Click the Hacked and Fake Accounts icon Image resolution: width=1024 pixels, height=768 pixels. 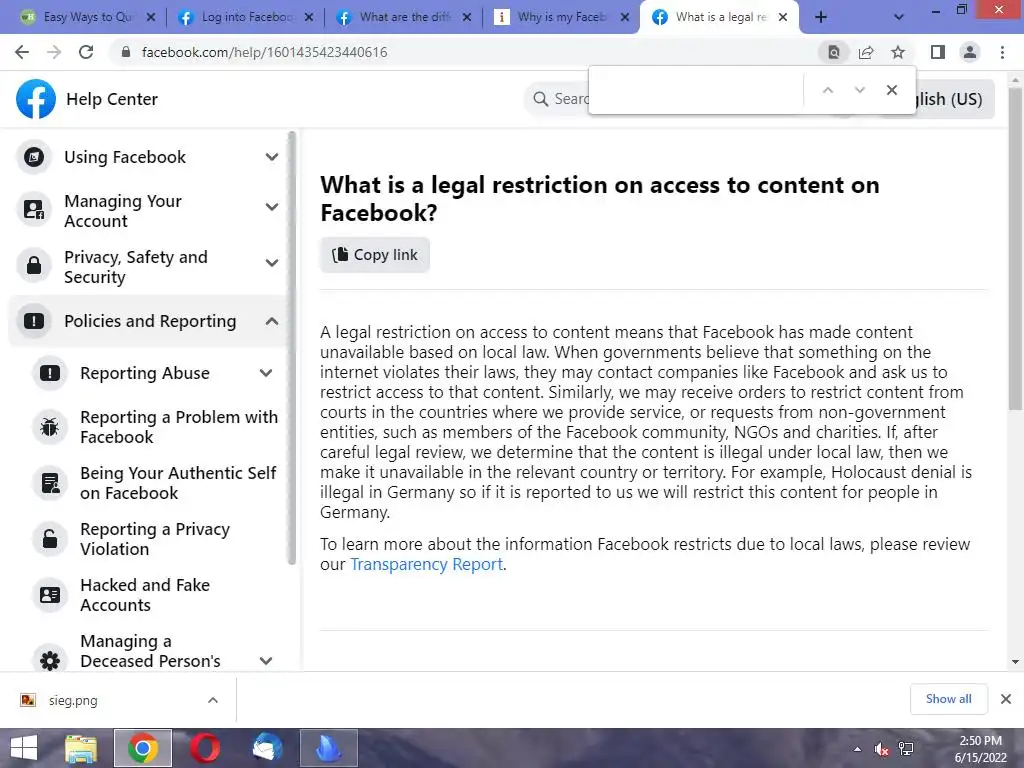pyautogui.click(x=50, y=595)
